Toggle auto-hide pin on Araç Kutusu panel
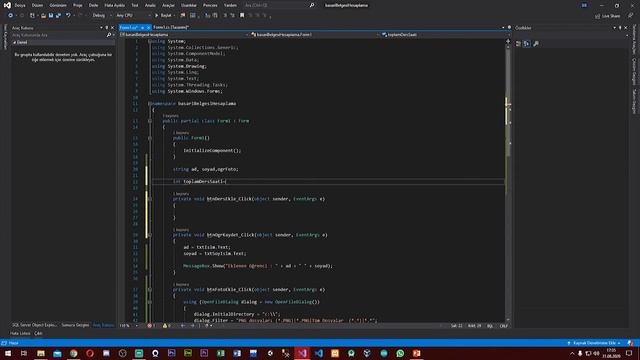The image size is (640, 360). coord(107,28)
